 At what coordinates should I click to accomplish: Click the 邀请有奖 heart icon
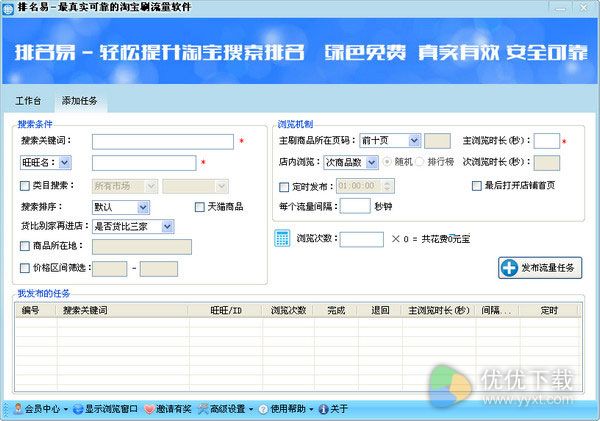point(150,409)
